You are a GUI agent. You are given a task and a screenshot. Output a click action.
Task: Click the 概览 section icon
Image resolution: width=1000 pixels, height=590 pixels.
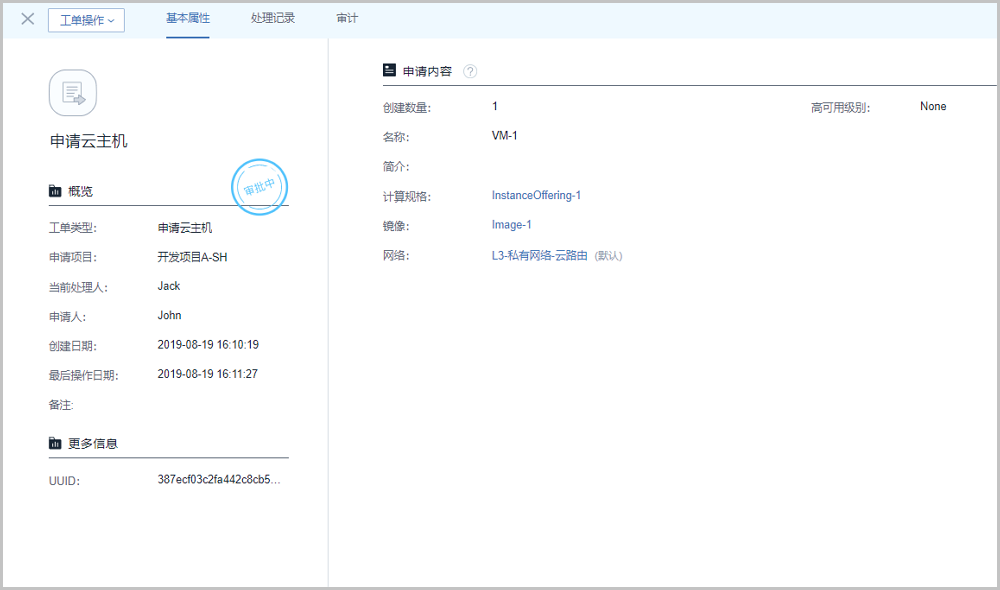click(55, 191)
